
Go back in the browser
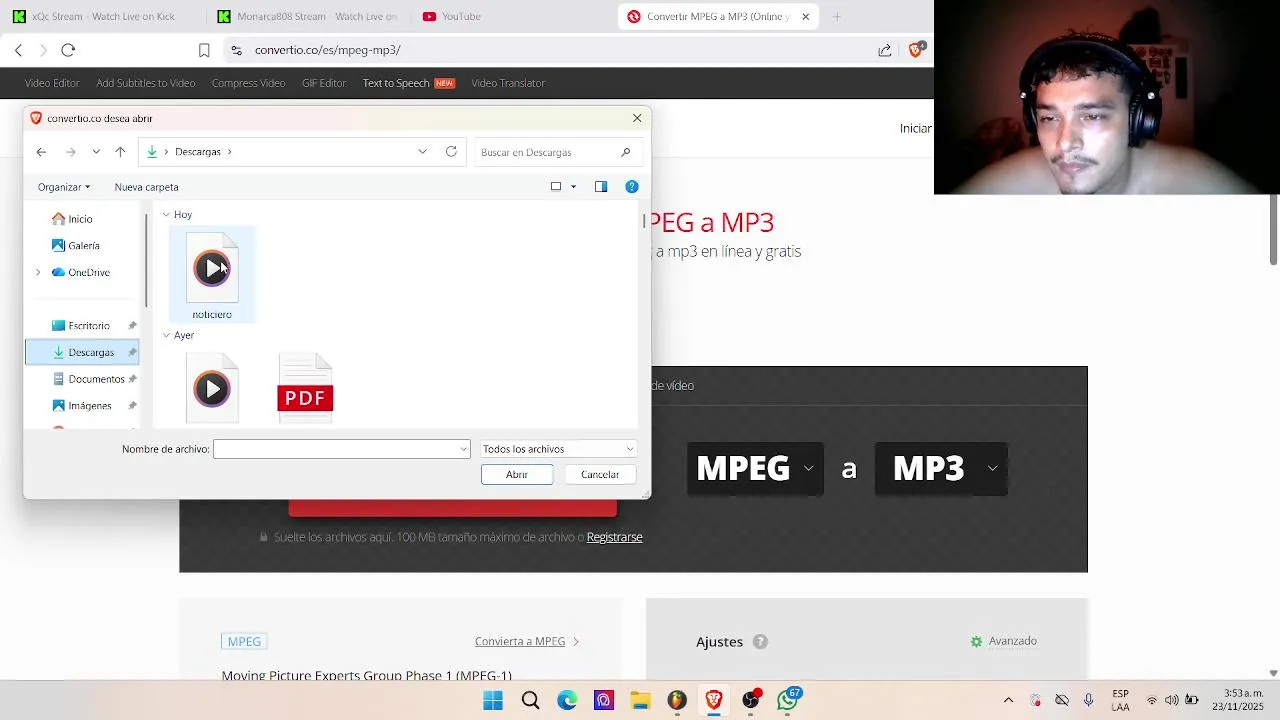point(18,50)
